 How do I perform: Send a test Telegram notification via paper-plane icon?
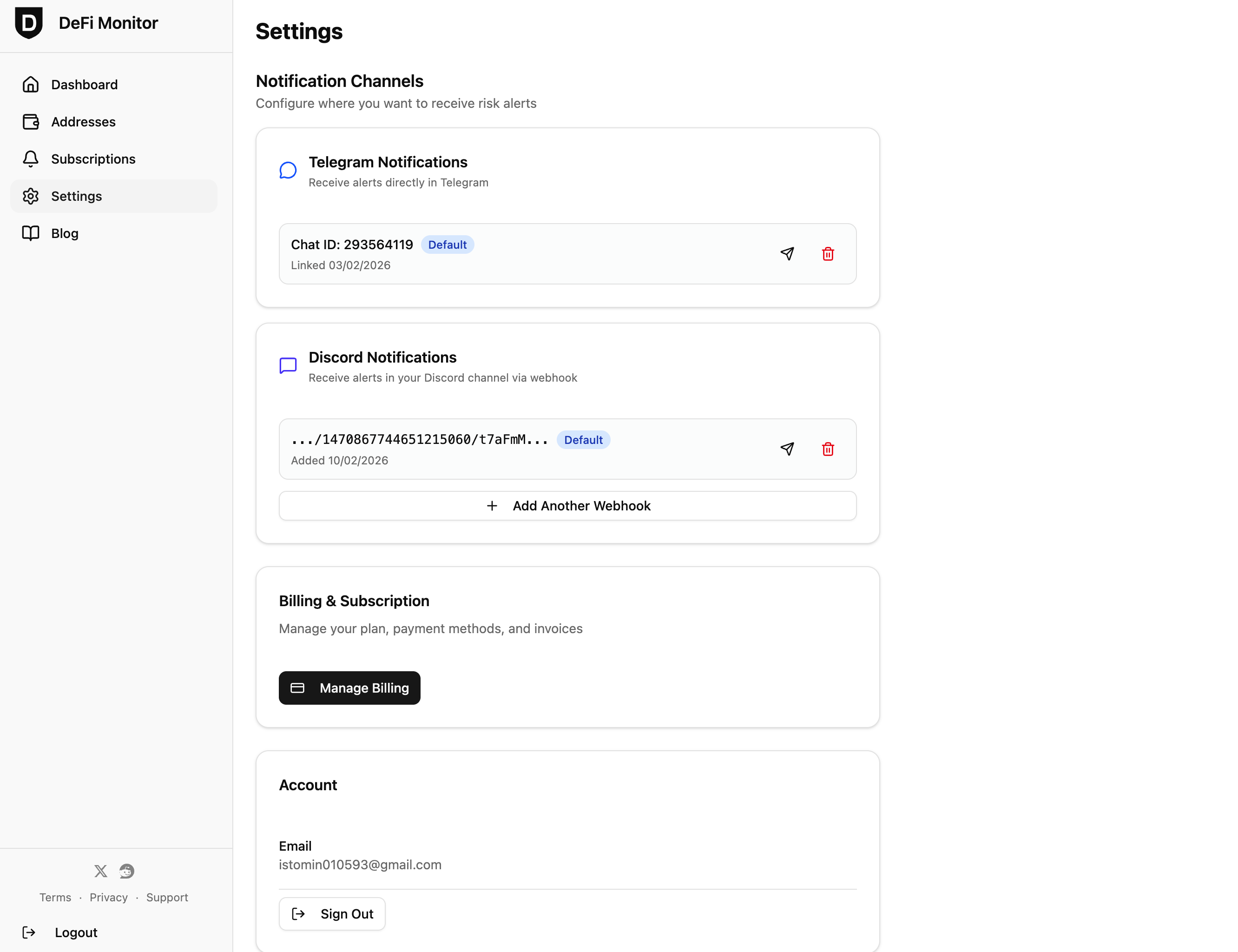pyautogui.click(x=787, y=254)
